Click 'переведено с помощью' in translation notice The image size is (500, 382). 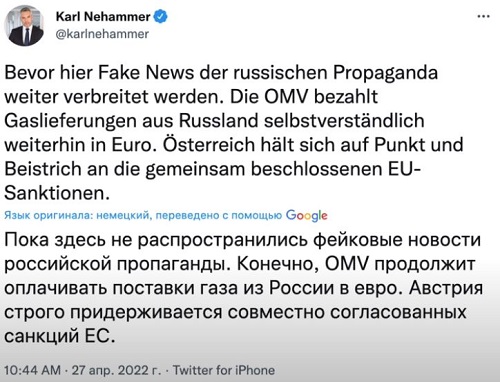[219, 215]
